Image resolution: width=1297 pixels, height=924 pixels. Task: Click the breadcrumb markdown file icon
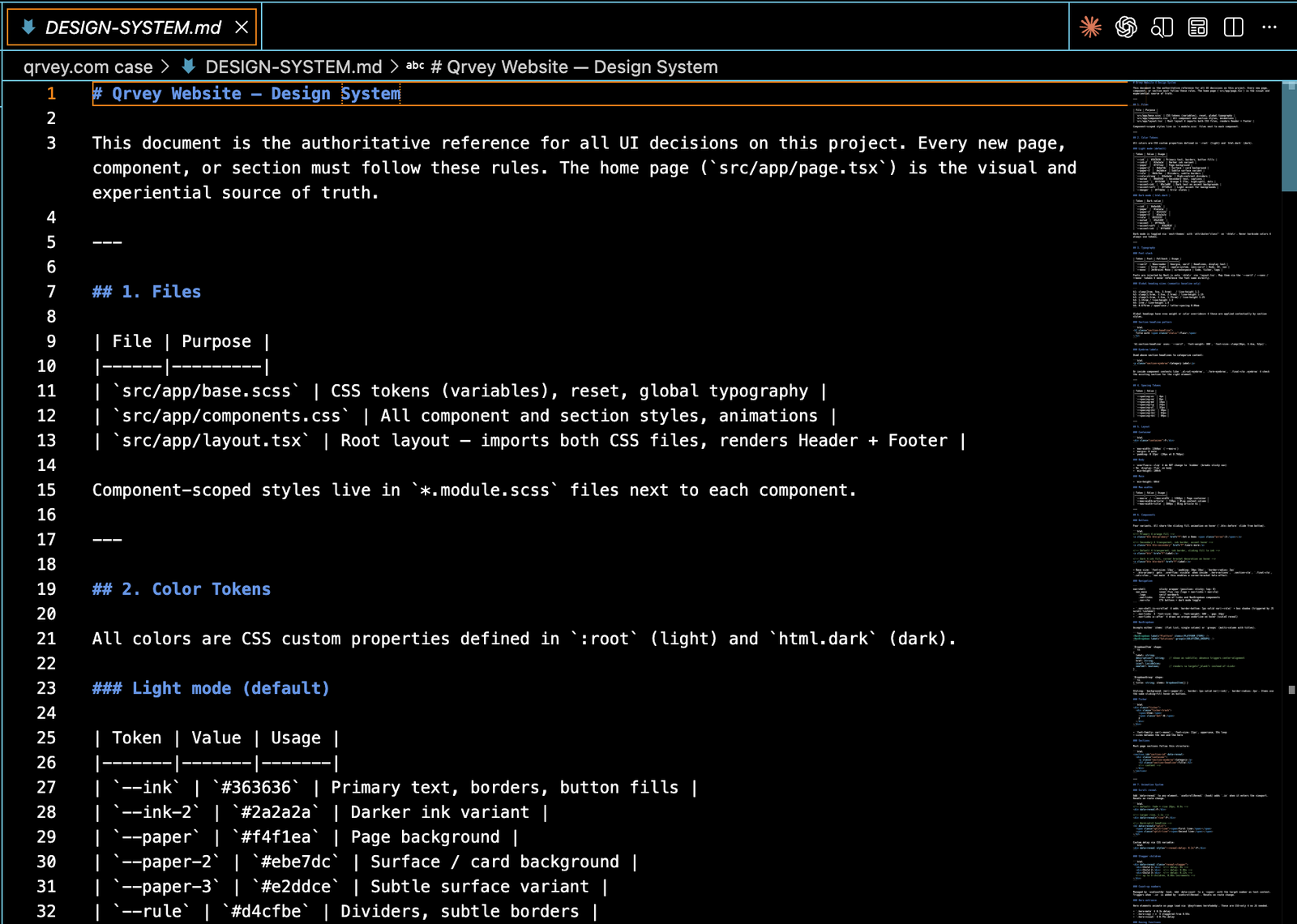pyautogui.click(x=188, y=66)
